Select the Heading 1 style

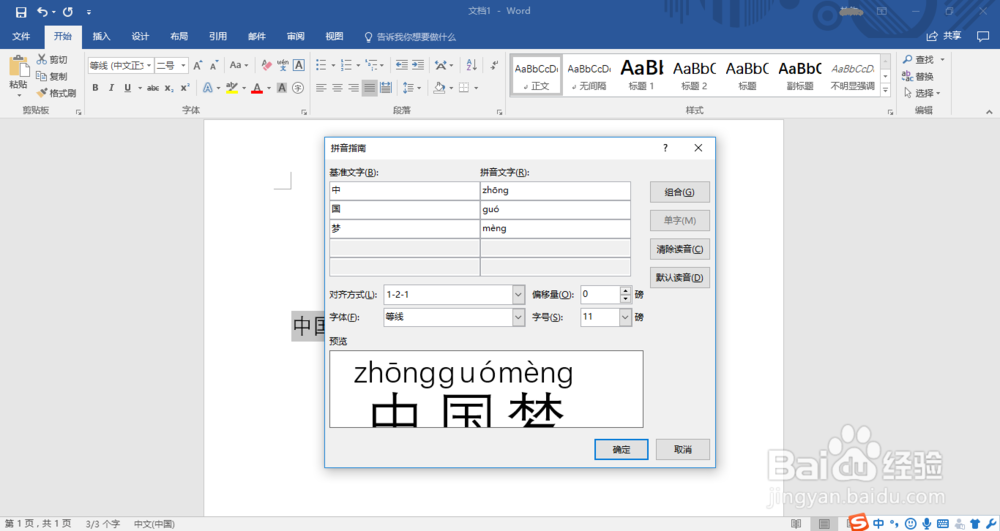tap(642, 75)
